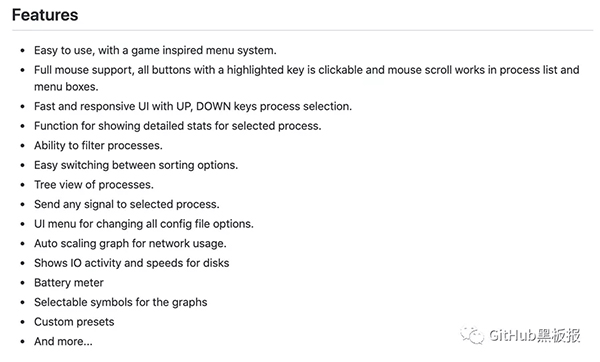Click 'Send any signal to selected process'

[x=127, y=204]
